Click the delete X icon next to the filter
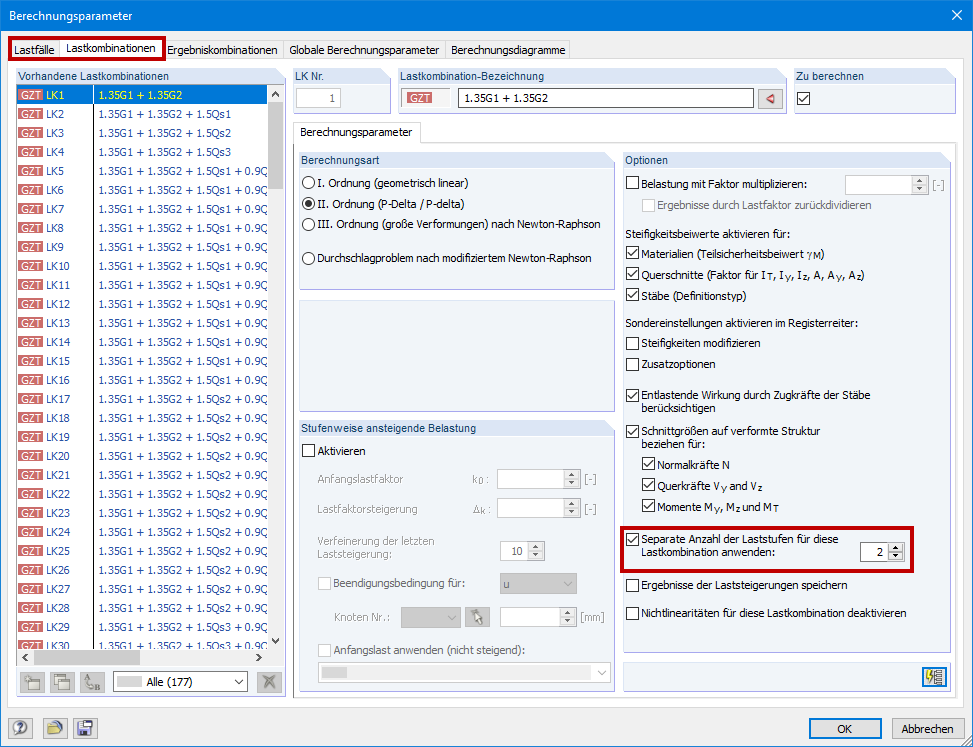 [268, 681]
